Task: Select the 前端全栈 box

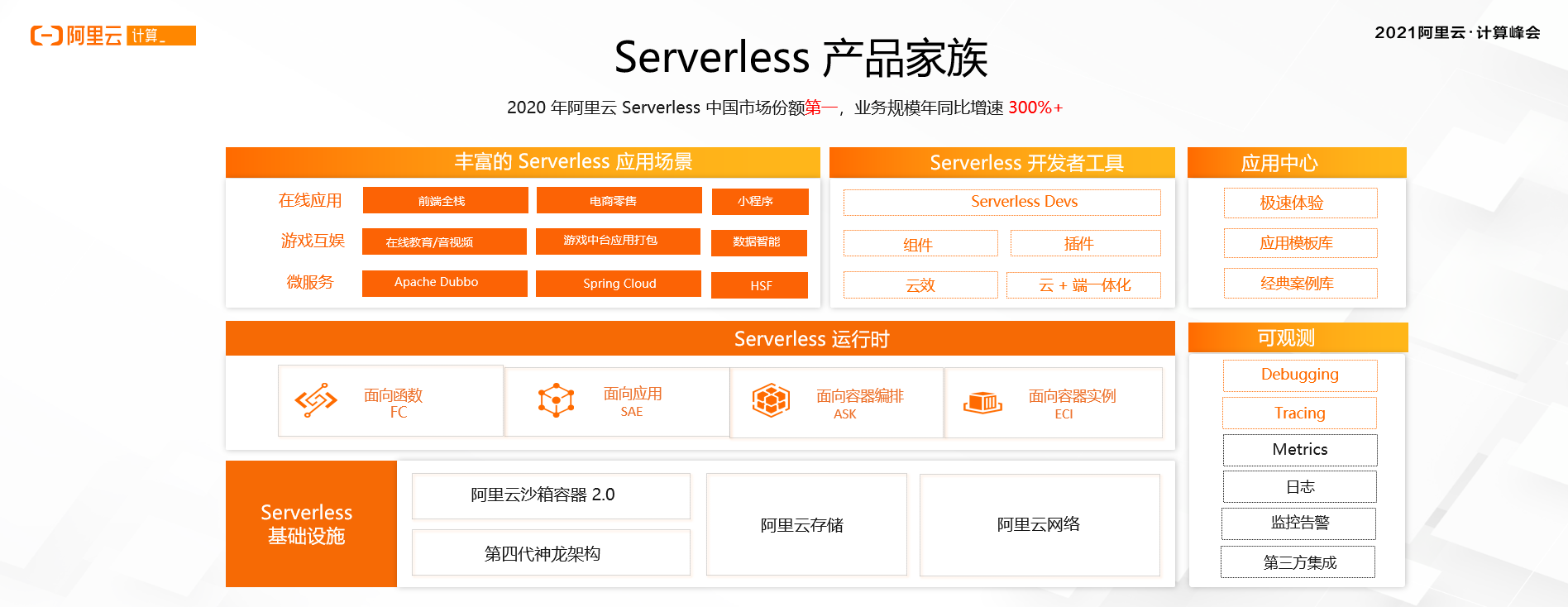Action: [446, 200]
